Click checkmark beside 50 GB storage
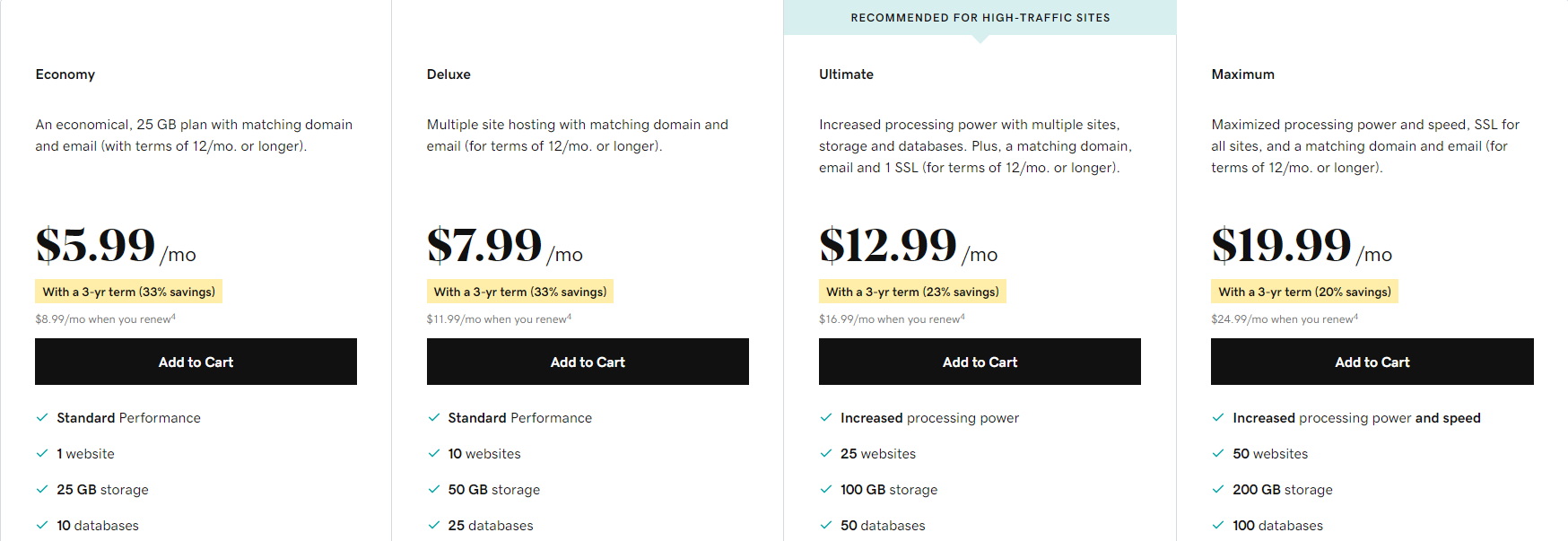 434,489
